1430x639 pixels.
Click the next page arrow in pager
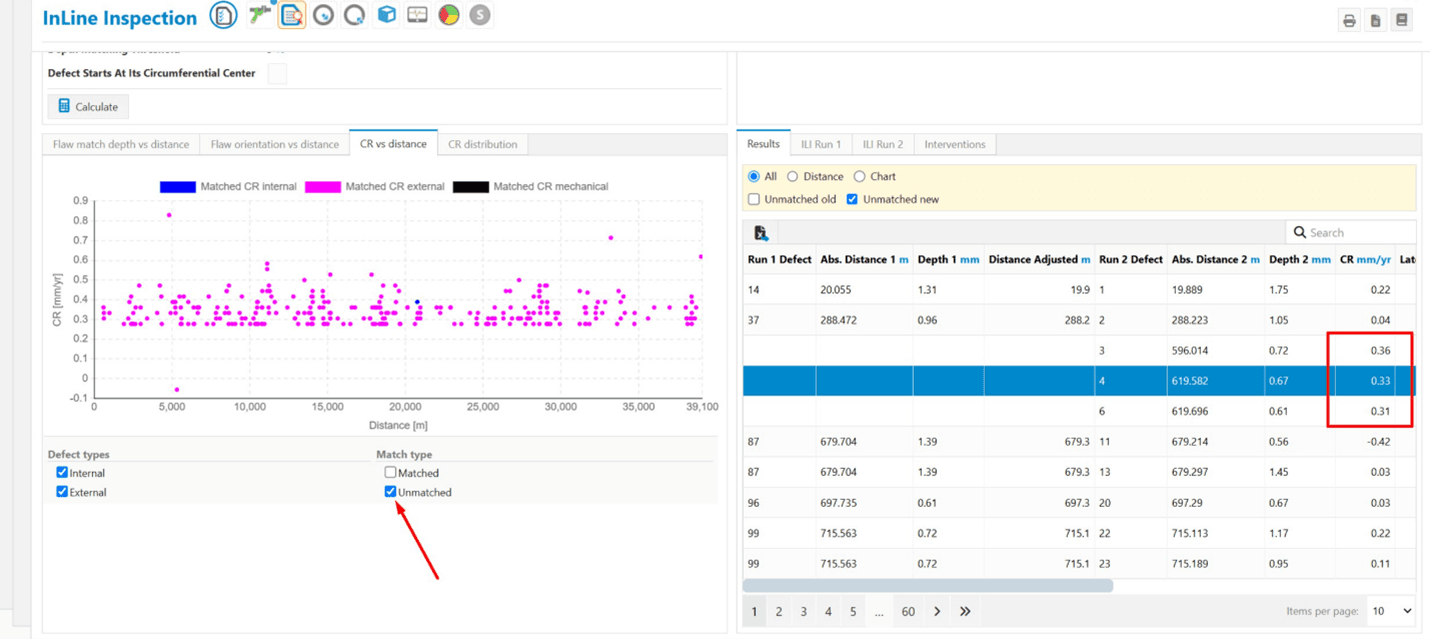click(937, 611)
